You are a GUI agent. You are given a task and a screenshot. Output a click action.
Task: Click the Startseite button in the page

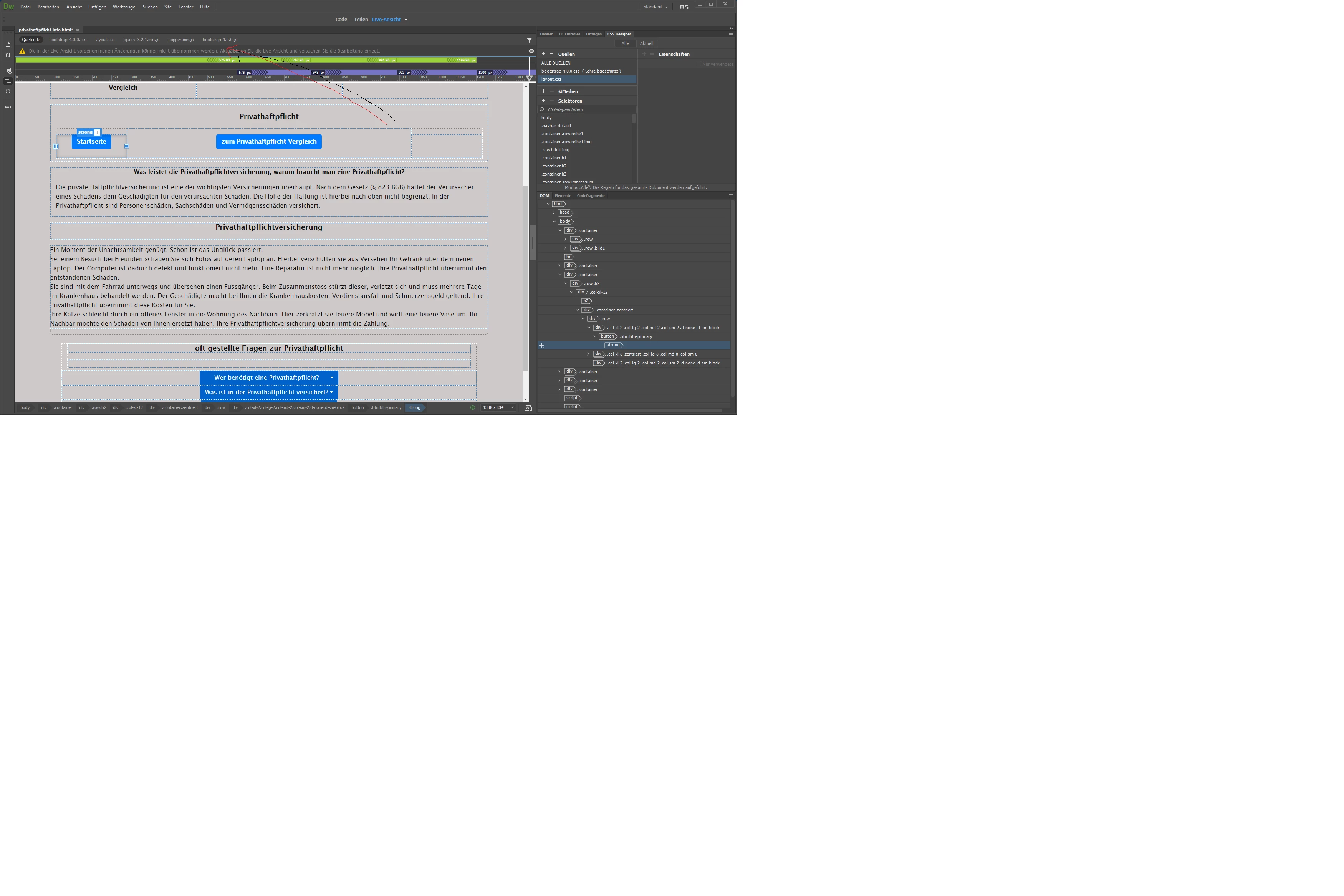pos(91,142)
